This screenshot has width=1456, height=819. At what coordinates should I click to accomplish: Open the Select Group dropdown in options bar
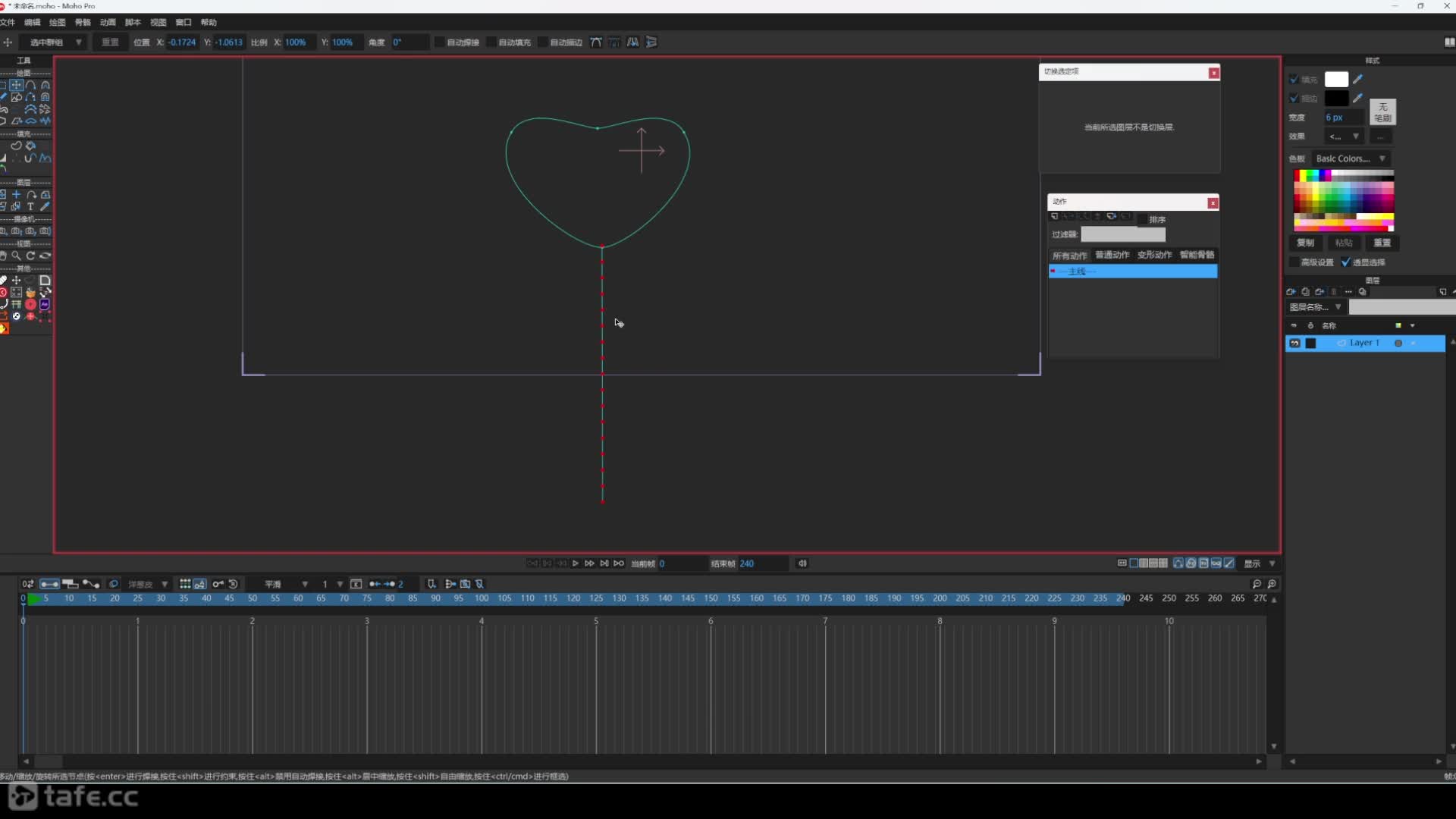[x=52, y=42]
